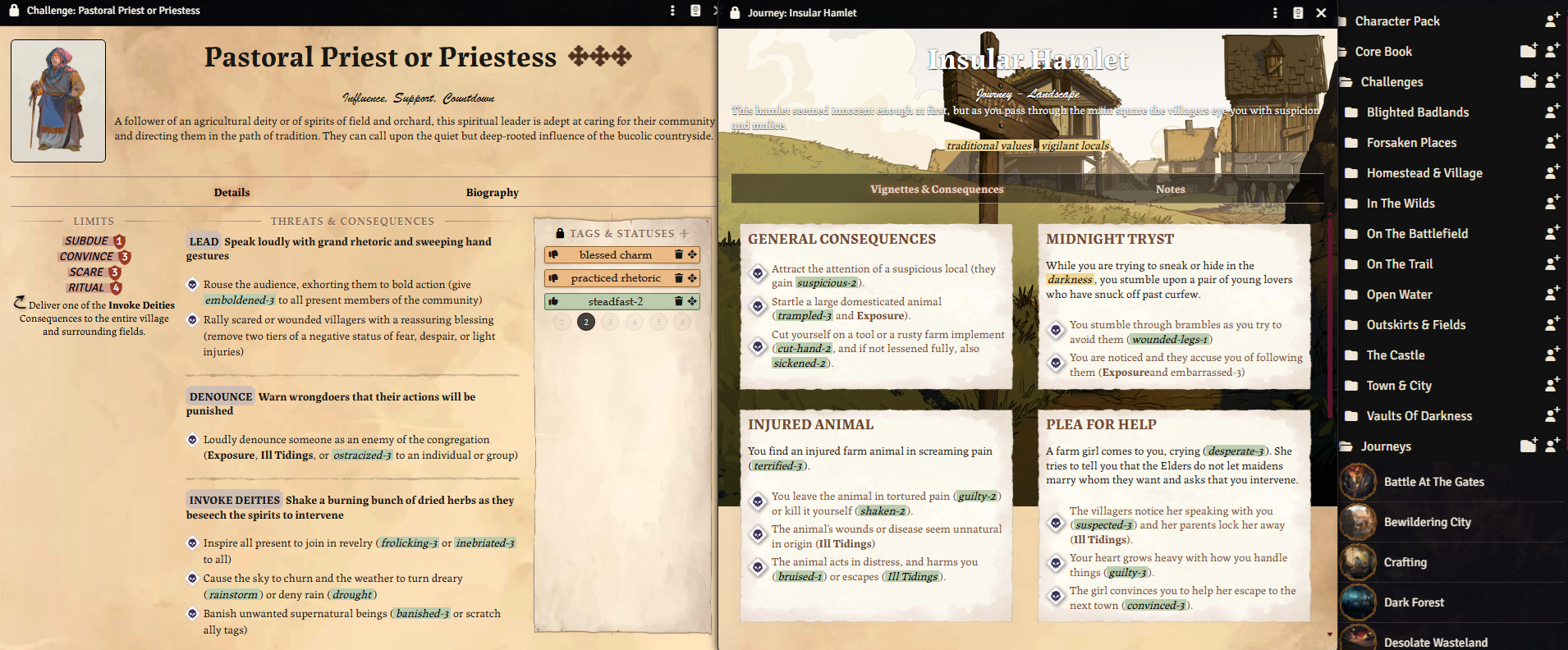1568x650 pixels.
Task: Switch to the Details tab
Action: coord(232,193)
